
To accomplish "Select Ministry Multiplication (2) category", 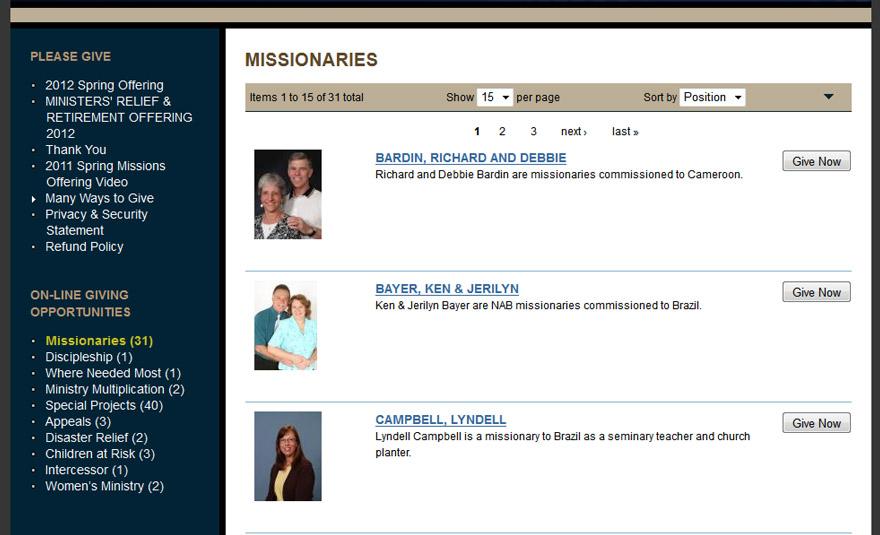I will tap(114, 390).
